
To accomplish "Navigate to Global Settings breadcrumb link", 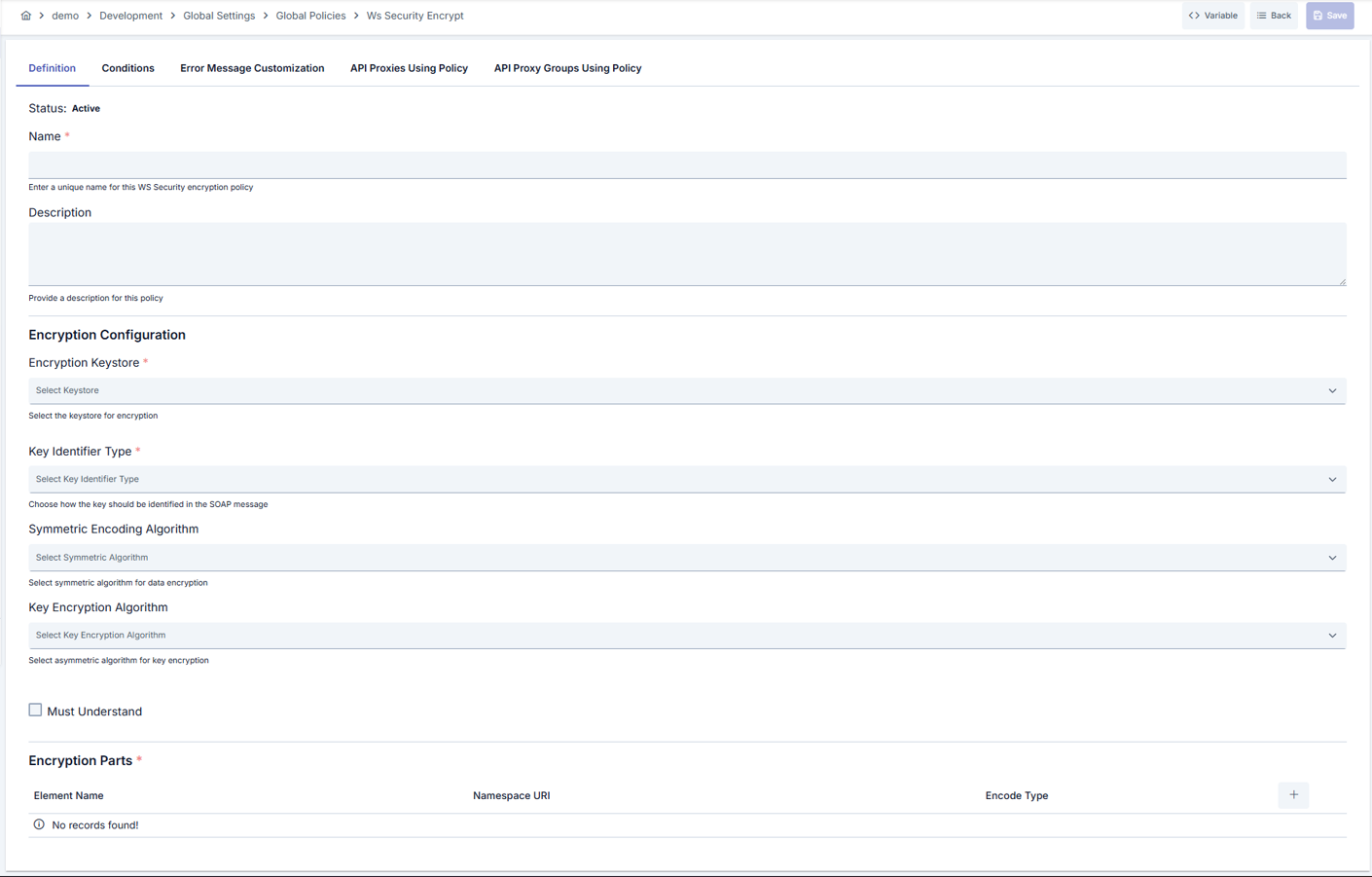I will pos(219,16).
